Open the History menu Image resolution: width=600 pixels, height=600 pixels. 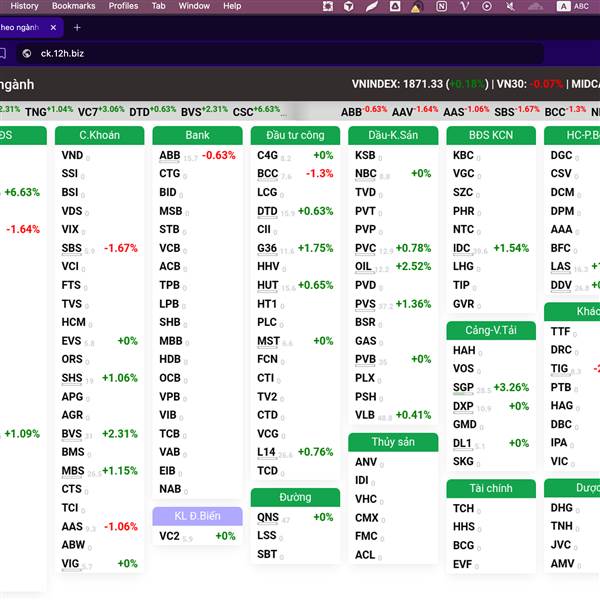pyautogui.click(x=24, y=6)
